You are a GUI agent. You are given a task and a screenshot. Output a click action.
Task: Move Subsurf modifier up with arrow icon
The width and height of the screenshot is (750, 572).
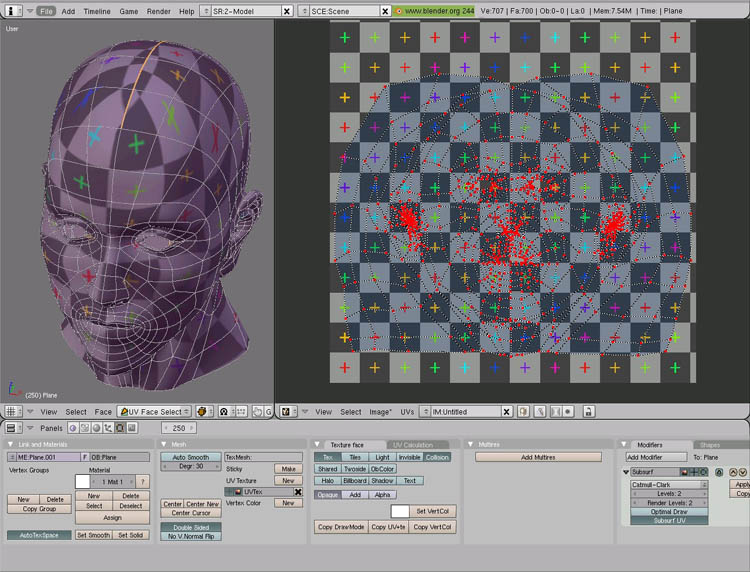click(732, 472)
